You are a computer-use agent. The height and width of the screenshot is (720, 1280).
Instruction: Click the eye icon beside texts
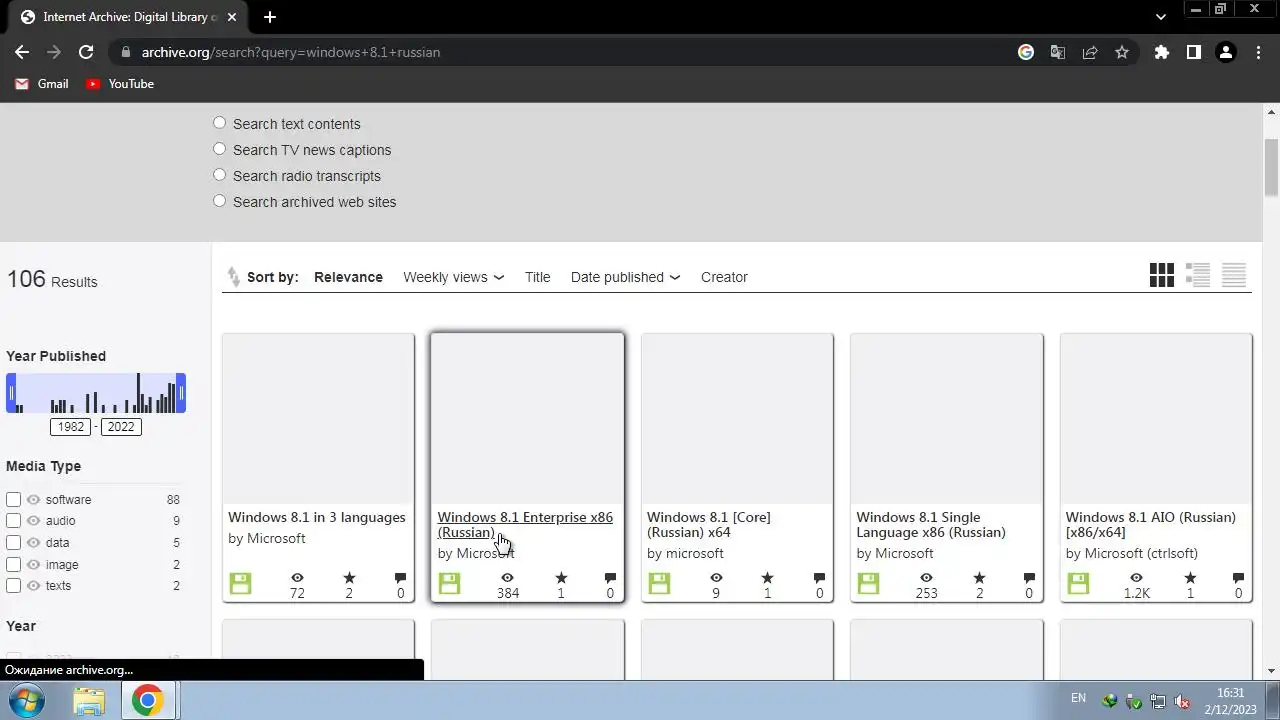(34, 585)
